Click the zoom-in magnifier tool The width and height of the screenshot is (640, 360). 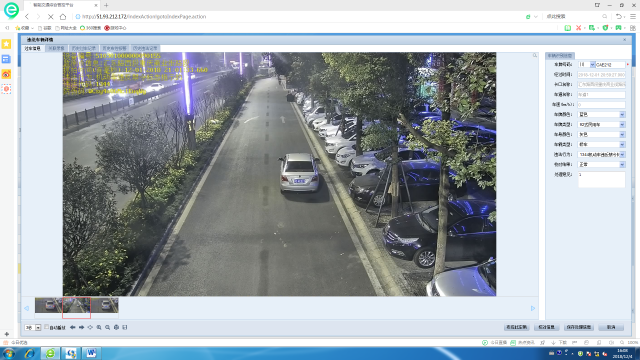pos(99,327)
